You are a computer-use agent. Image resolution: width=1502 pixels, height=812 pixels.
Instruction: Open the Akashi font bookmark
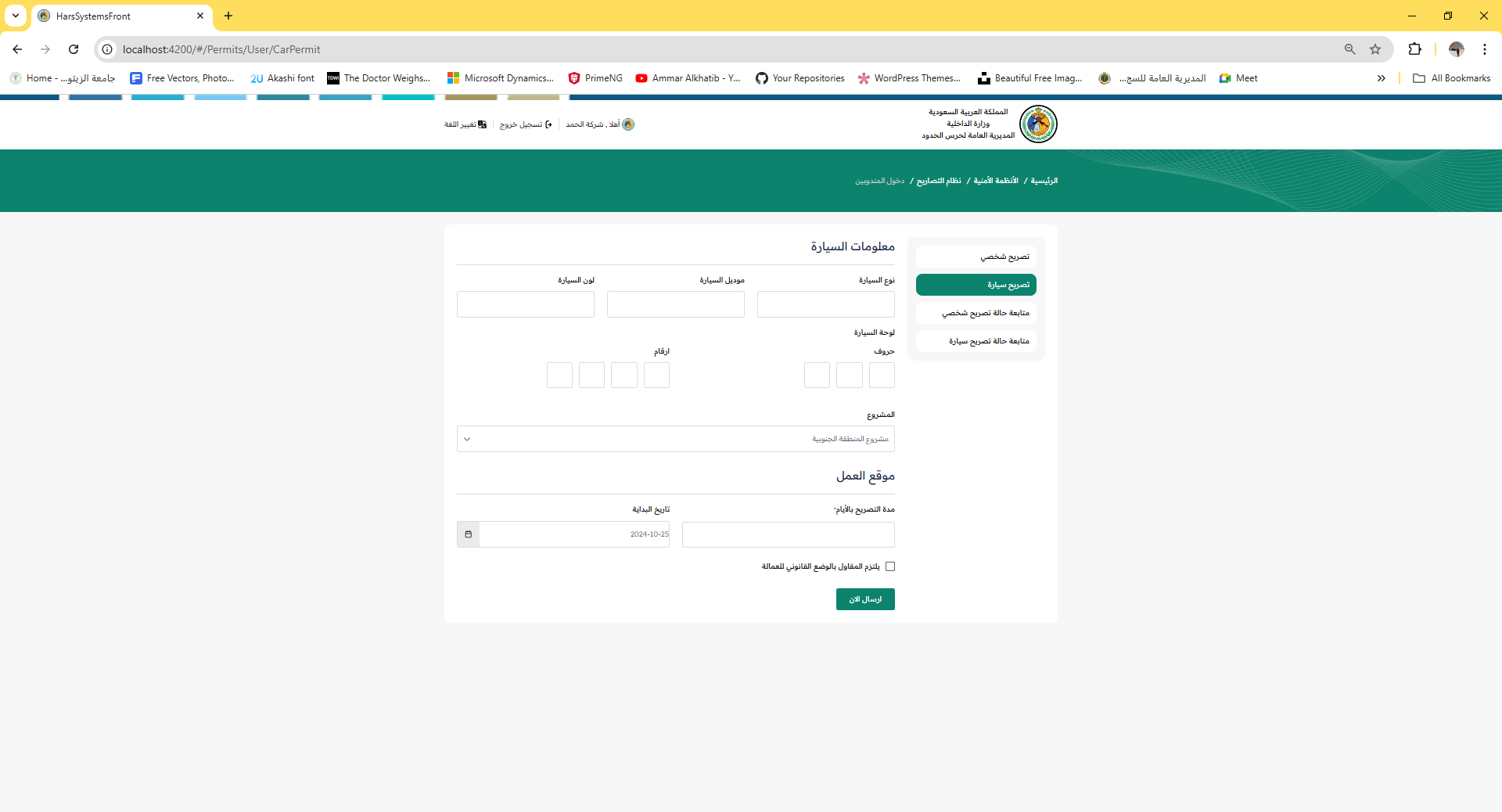point(282,78)
